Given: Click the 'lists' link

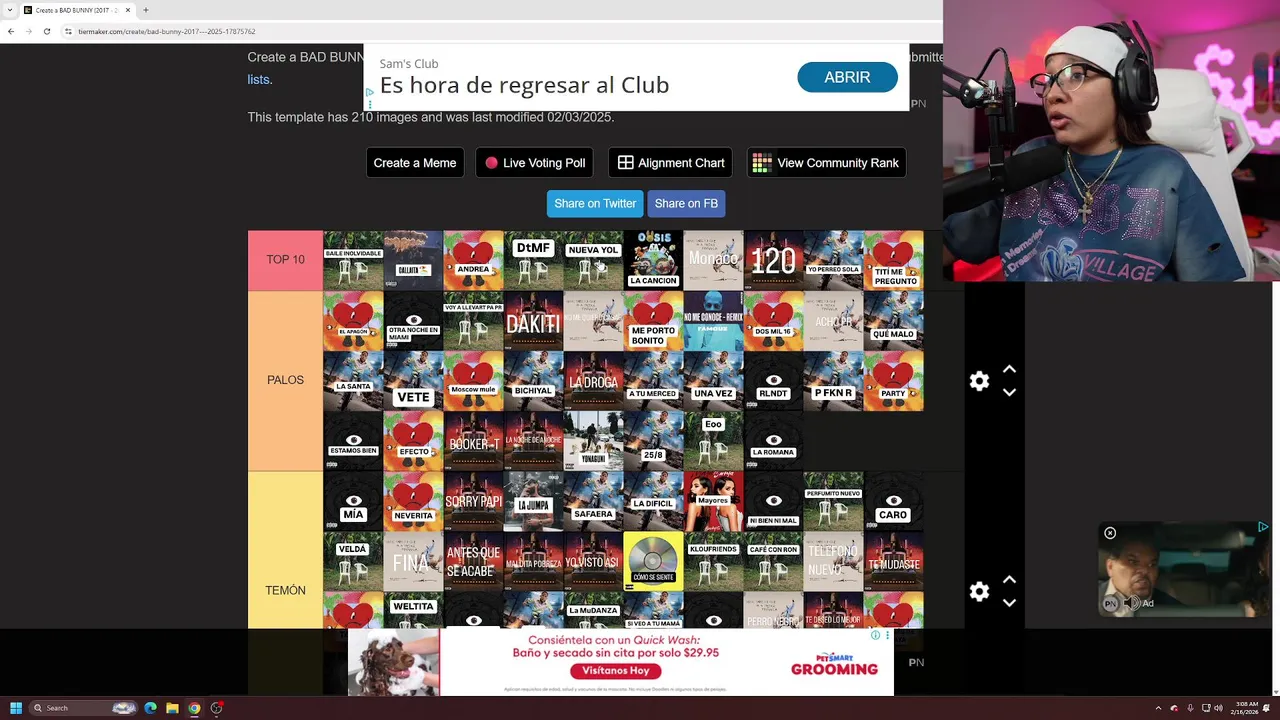Looking at the screenshot, I should (258, 79).
